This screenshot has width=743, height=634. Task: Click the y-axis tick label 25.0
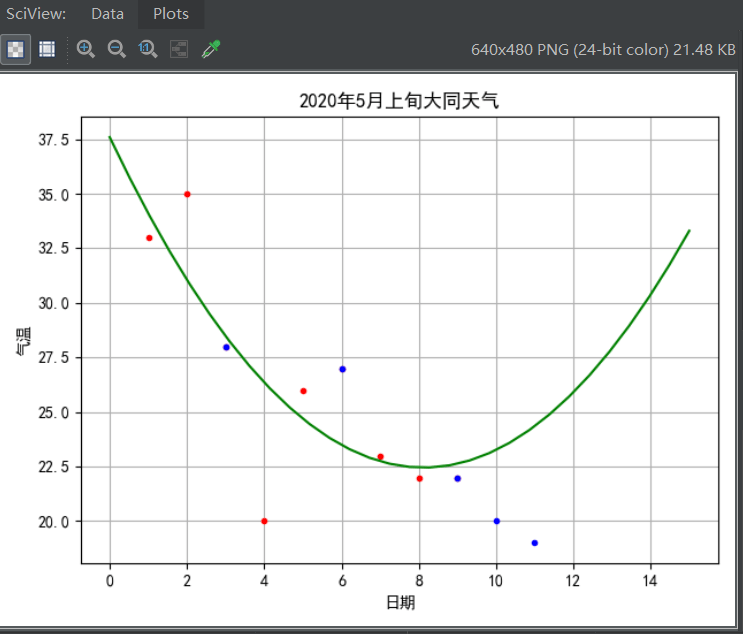point(54,413)
